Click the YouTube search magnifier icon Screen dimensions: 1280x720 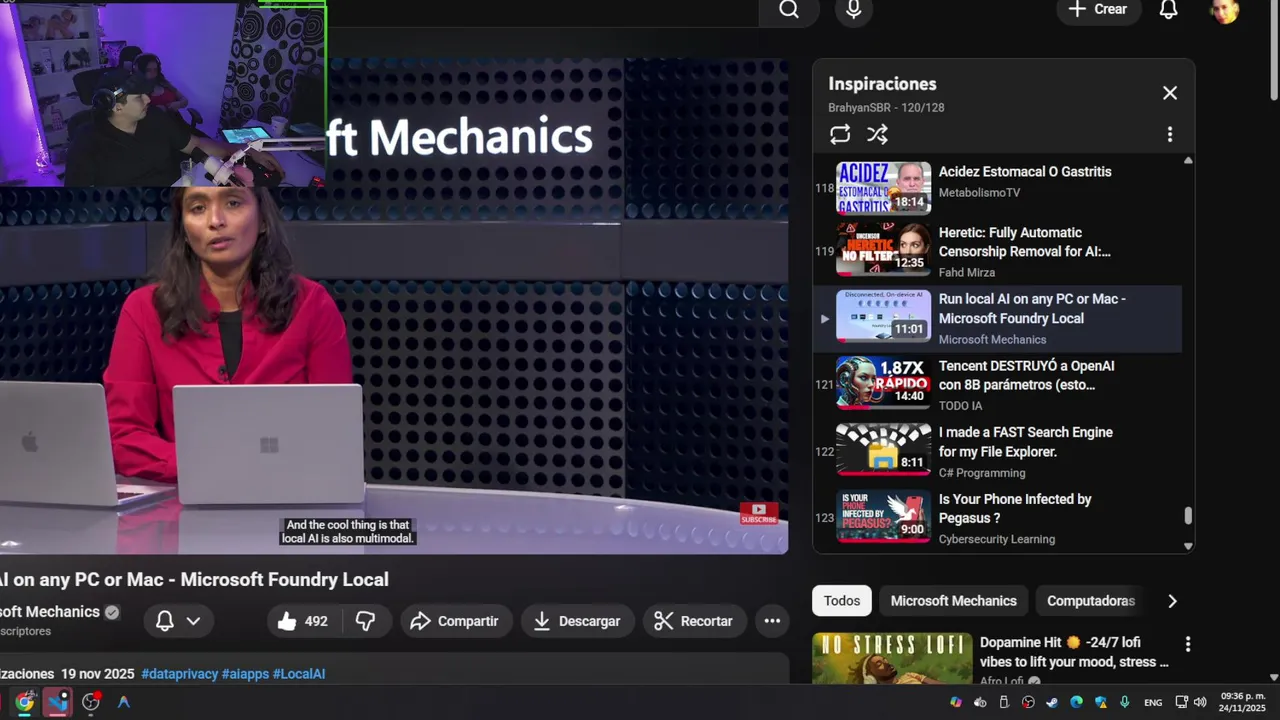pos(789,10)
